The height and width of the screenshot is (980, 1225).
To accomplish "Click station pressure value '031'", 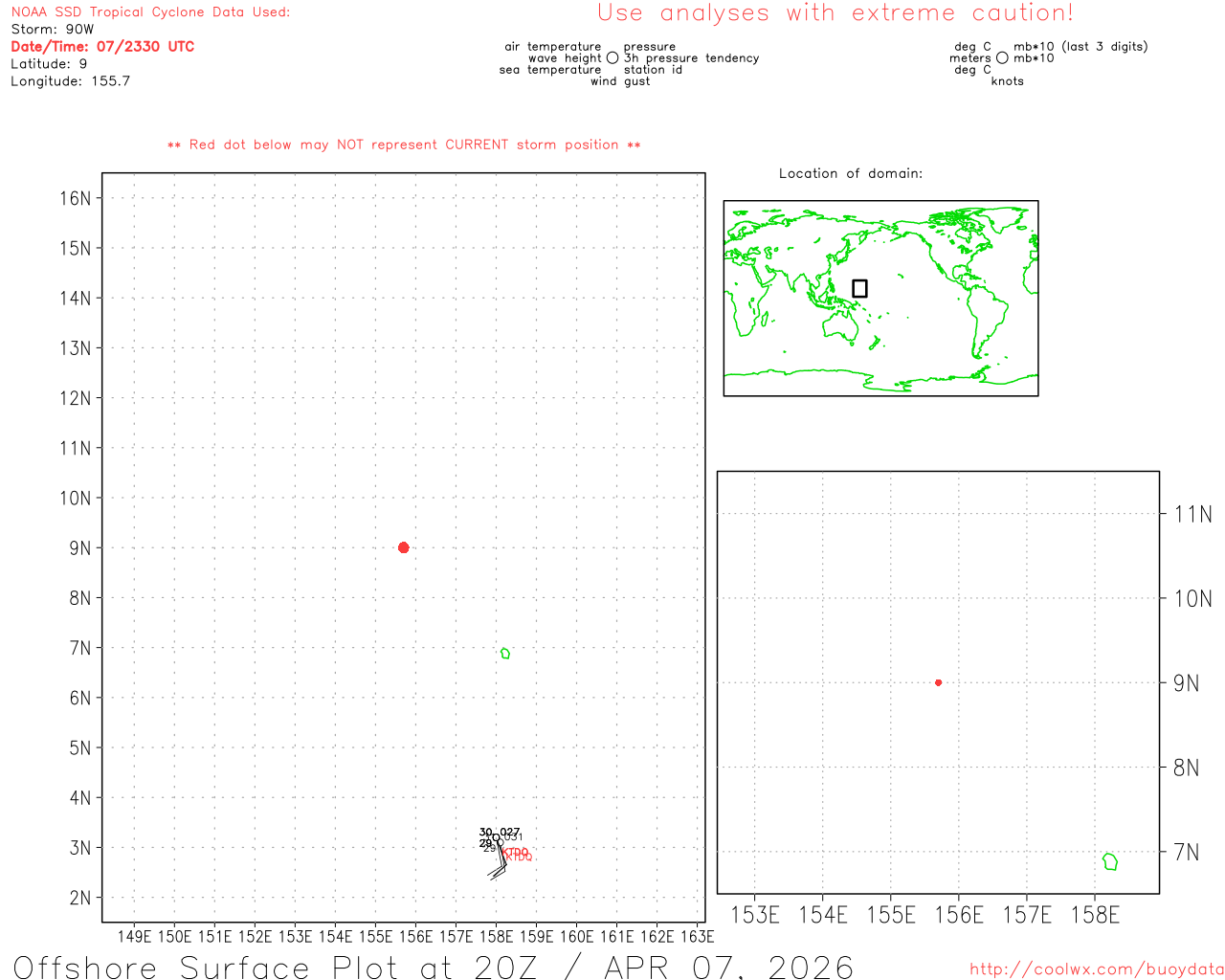I will (514, 837).
